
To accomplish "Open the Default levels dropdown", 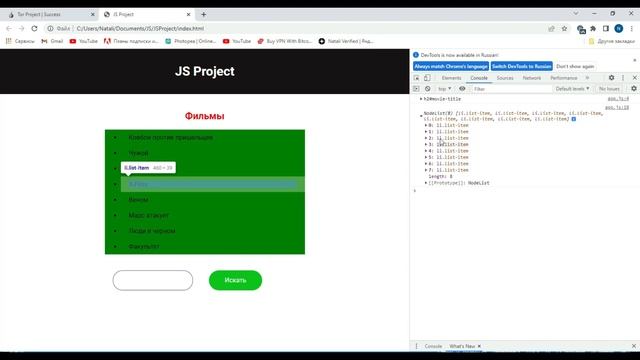I will 572,89.
